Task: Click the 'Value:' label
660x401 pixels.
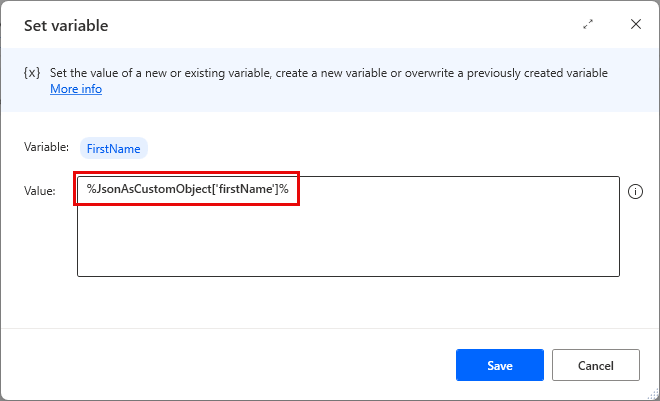Action: (x=40, y=191)
